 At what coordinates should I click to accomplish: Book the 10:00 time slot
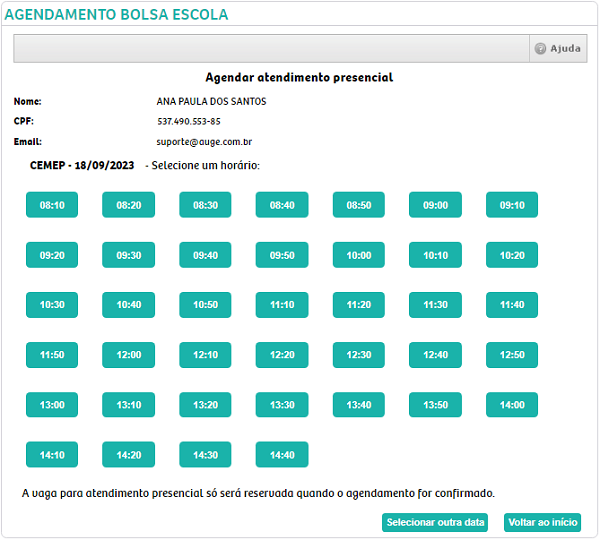click(359, 255)
